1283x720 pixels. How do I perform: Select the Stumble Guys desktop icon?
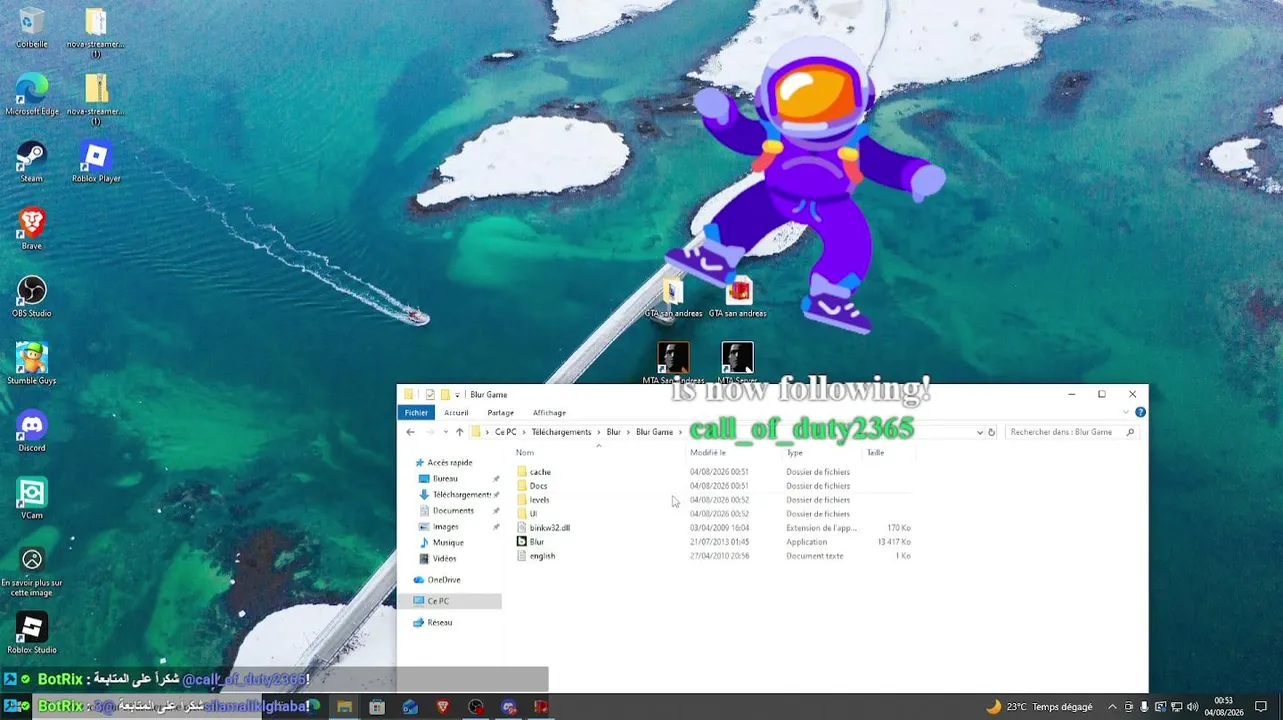[32, 363]
